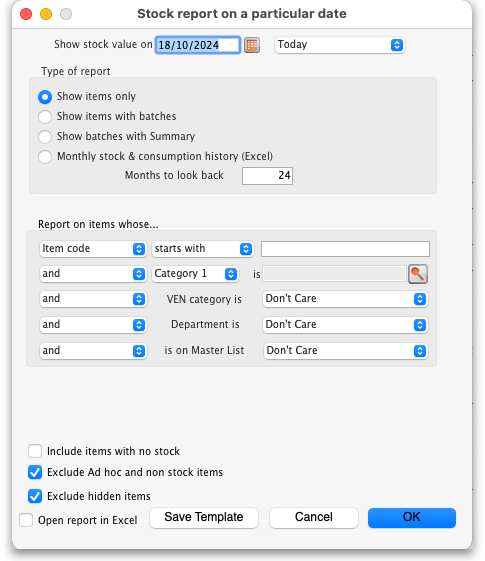
Task: Uncheck Exclude Ad hoc and non stock items
Action: pyautogui.click(x=35, y=472)
